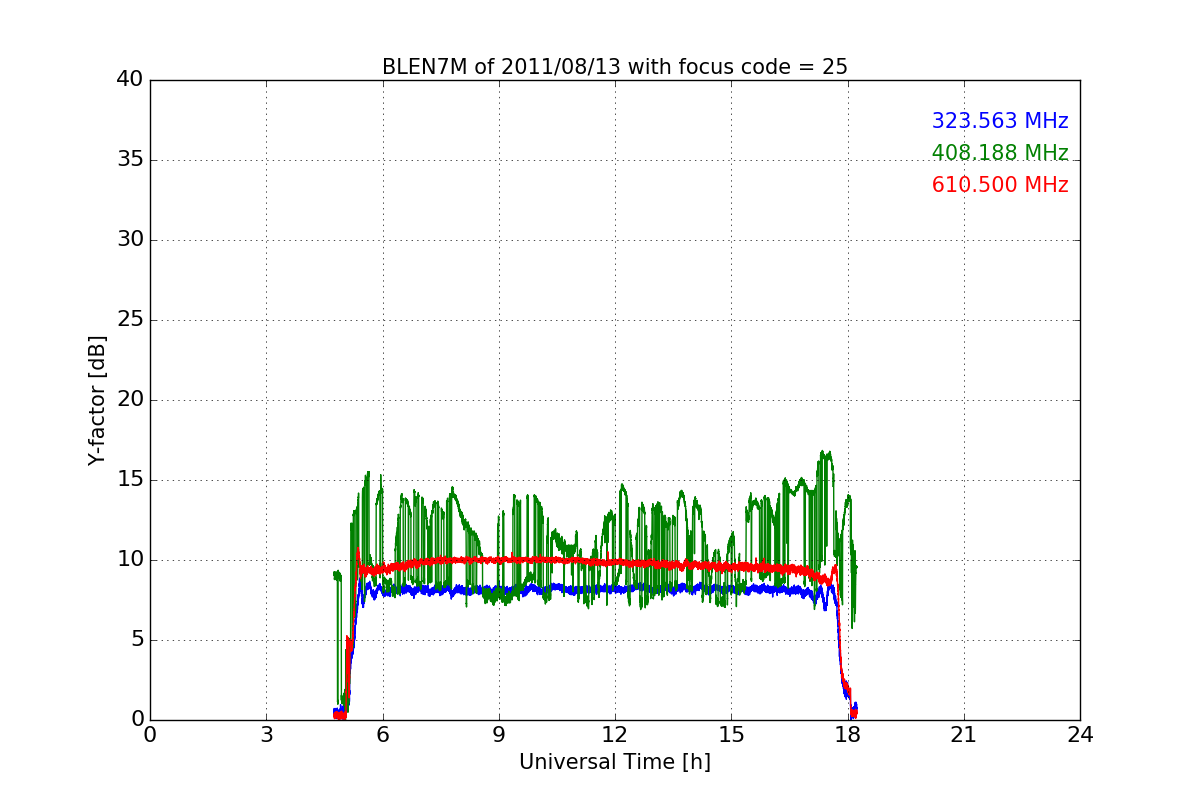Click the x-axis tick label 3

coord(266,735)
